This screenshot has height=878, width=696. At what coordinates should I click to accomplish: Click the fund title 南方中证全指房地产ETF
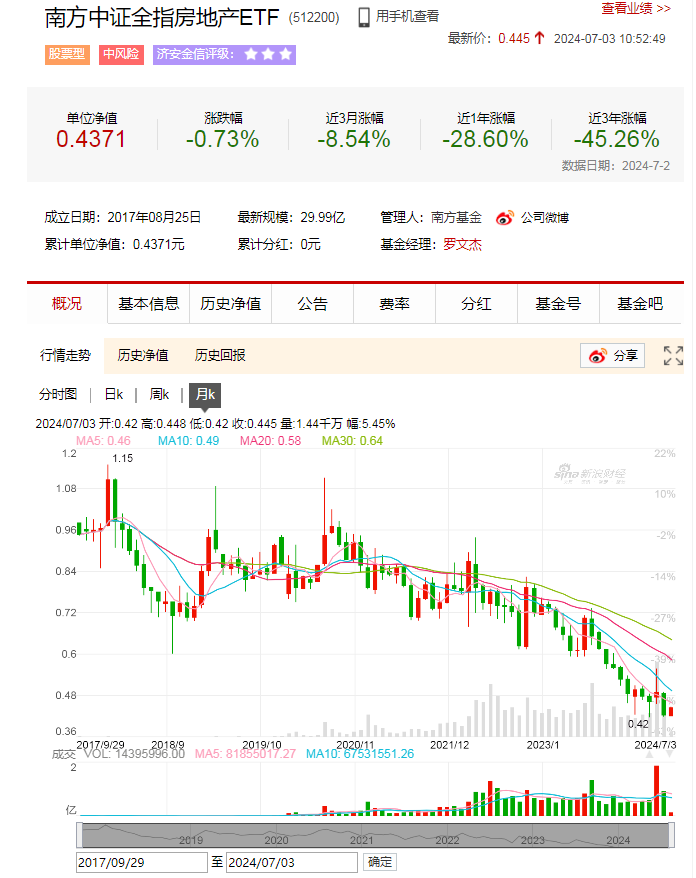click(162, 17)
